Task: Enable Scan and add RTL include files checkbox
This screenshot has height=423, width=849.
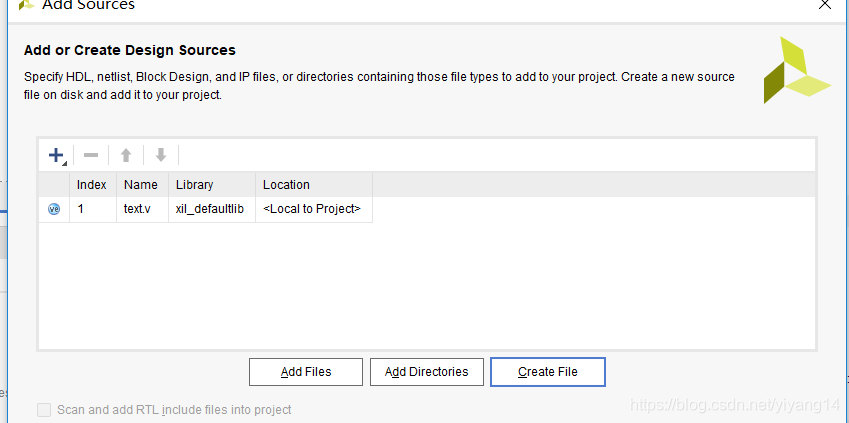Action: 44,410
